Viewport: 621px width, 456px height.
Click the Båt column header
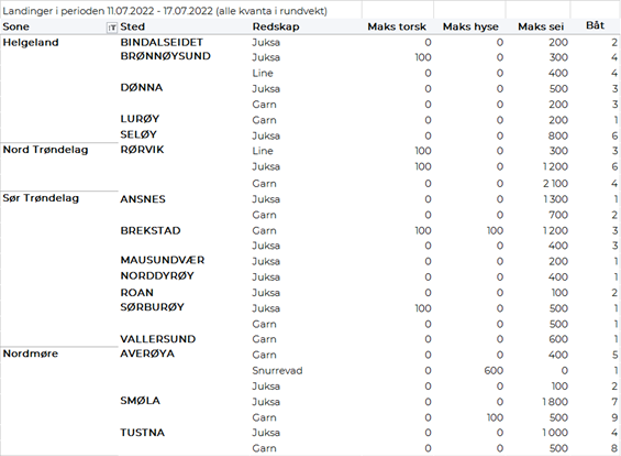coord(594,27)
